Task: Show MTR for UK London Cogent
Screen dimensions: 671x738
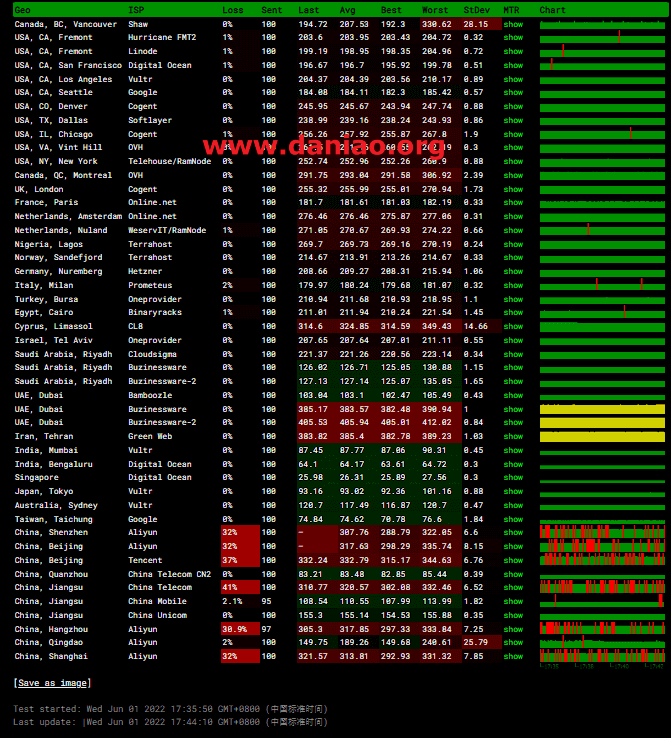Action: click(x=513, y=189)
